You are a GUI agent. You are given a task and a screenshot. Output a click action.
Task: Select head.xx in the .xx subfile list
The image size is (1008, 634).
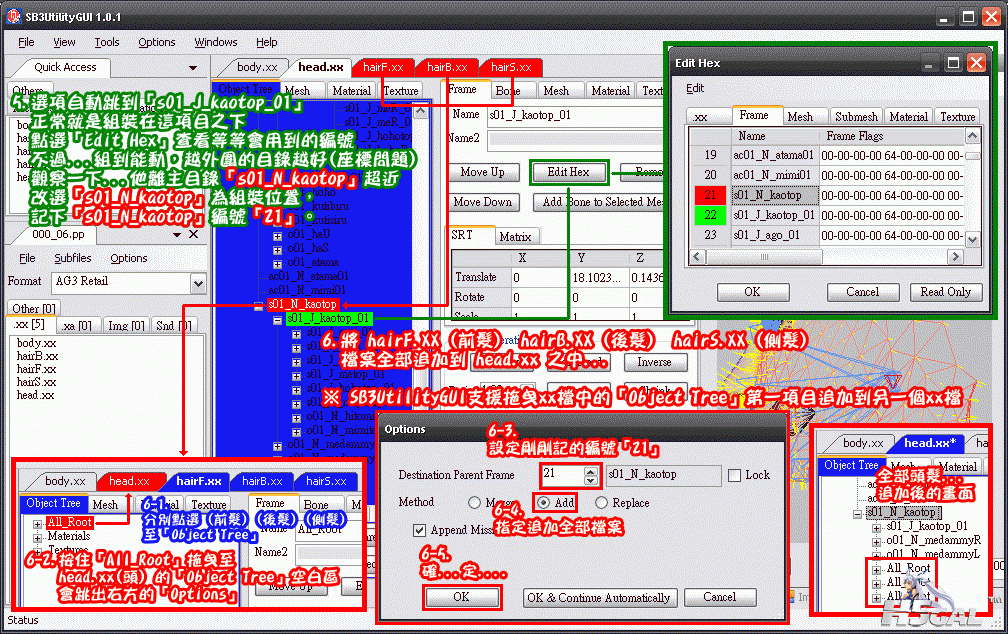pos(36,395)
